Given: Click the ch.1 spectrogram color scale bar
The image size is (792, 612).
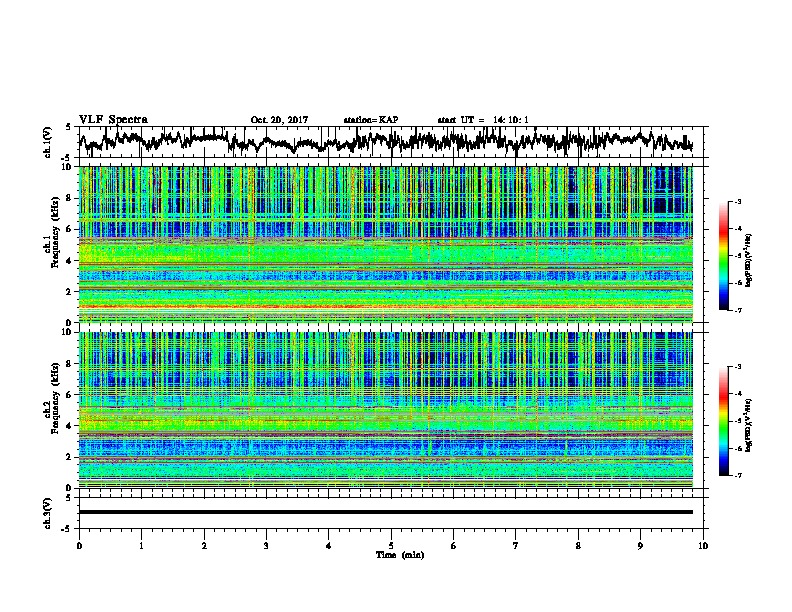Looking at the screenshot, I should [724, 256].
